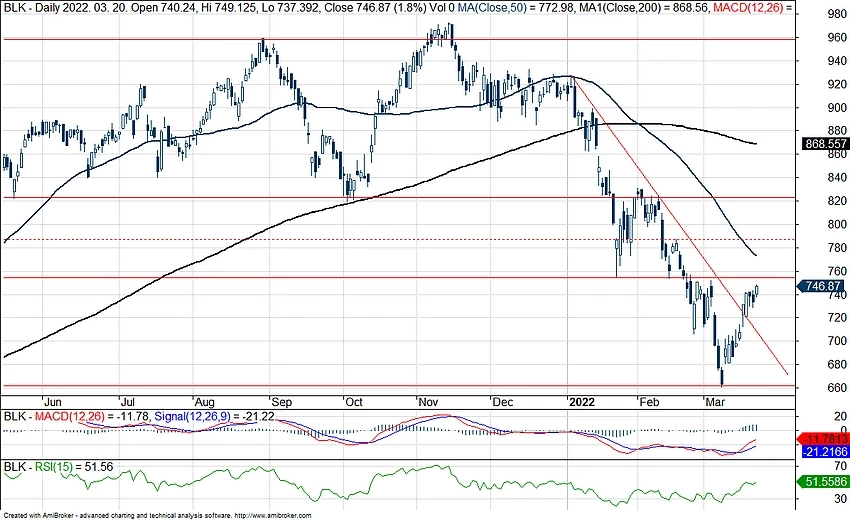Click the RSI(15) = 51.56 pane label
Image resolution: width=850 pixels, height=520 pixels.
(x=74, y=467)
